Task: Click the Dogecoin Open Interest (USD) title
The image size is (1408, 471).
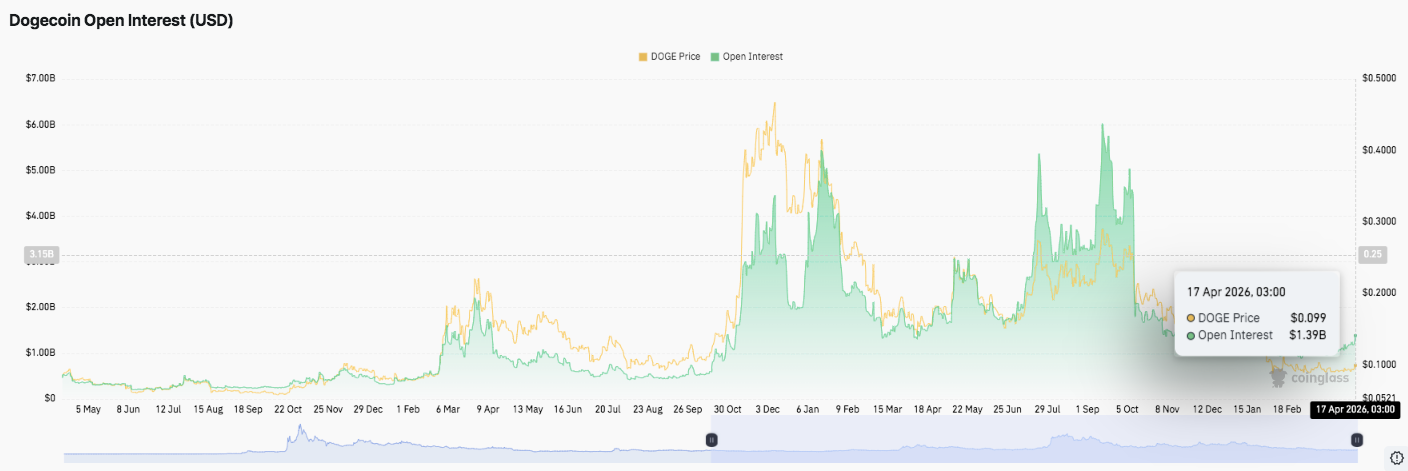Action: coord(121,20)
